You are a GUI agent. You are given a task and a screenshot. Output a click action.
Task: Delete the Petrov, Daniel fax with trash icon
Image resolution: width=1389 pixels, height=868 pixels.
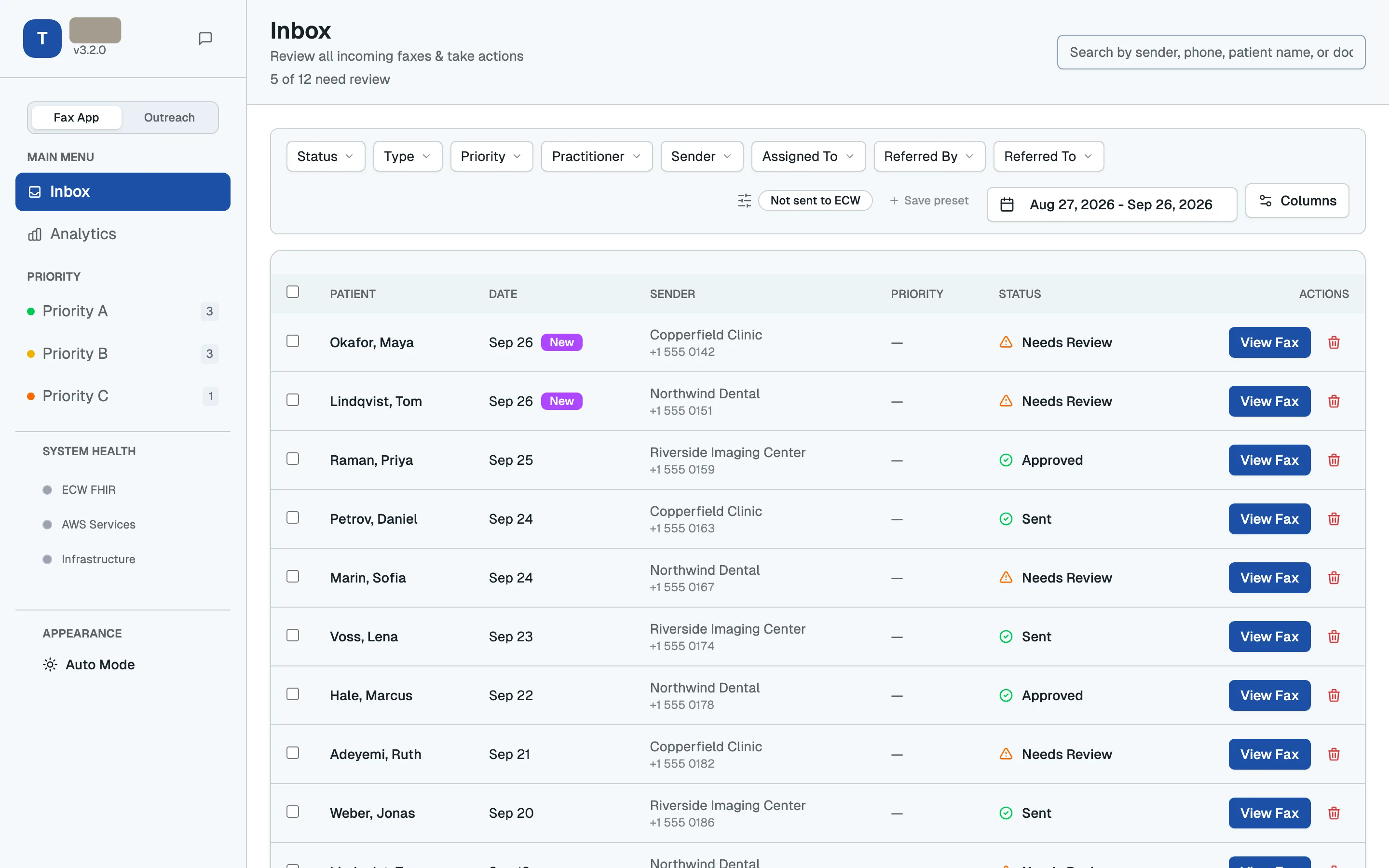click(1334, 519)
